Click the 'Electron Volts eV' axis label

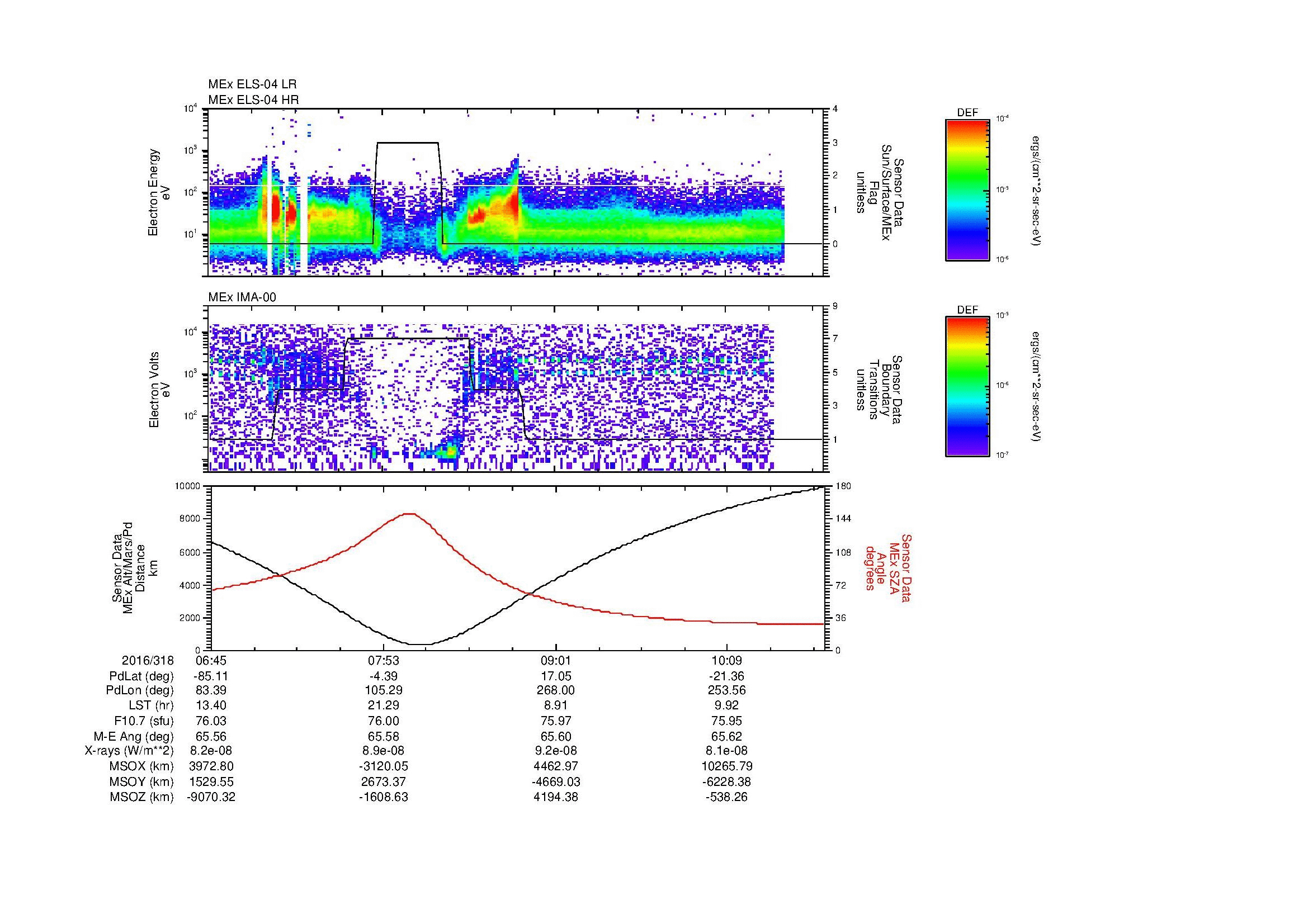pyautogui.click(x=159, y=390)
